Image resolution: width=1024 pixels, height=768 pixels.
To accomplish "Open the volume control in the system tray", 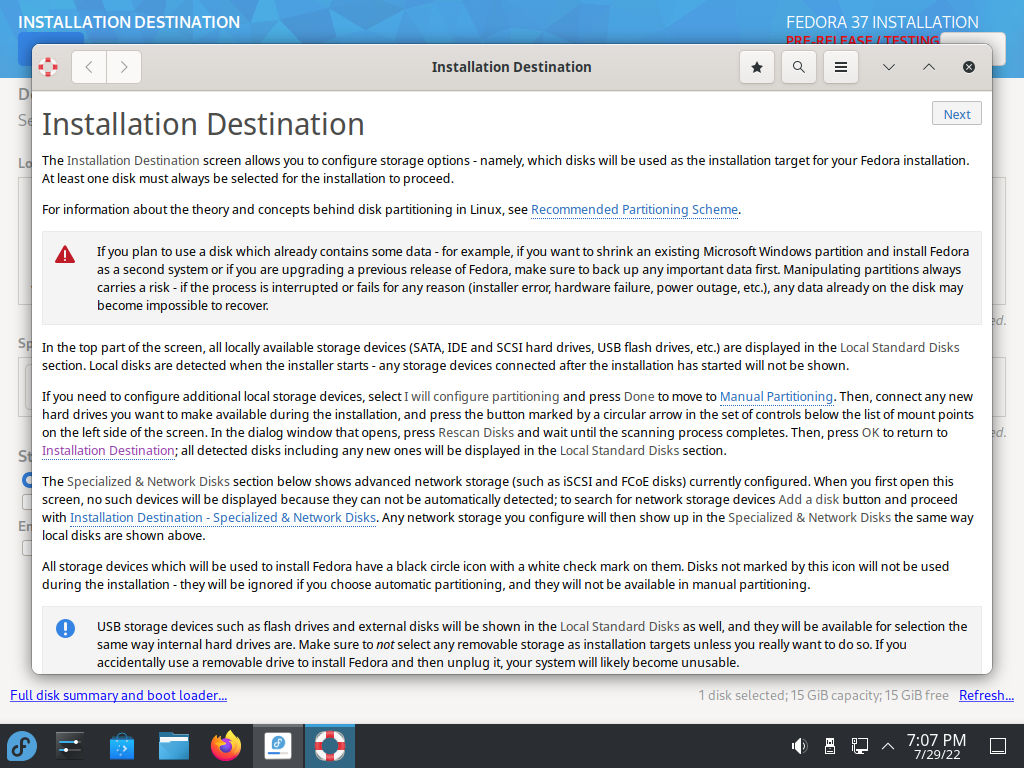I will [799, 746].
